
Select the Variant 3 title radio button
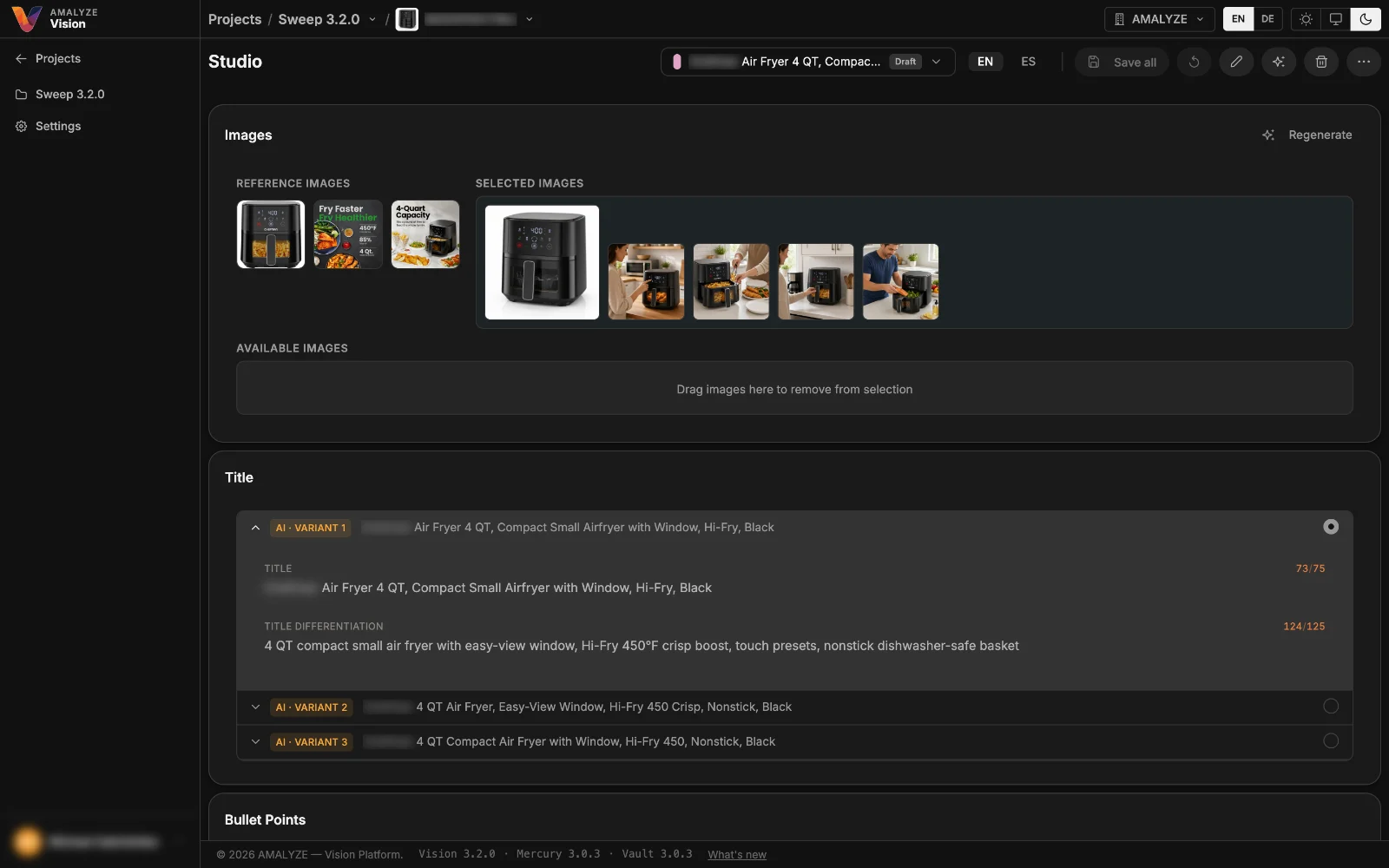pyautogui.click(x=1331, y=741)
